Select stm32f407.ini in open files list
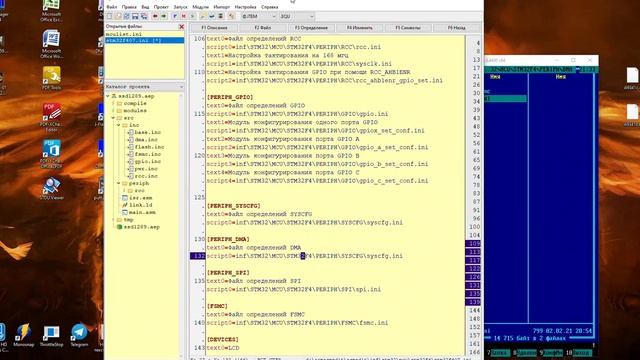Image resolution: width=640 pixels, height=360 pixels. tap(144, 40)
